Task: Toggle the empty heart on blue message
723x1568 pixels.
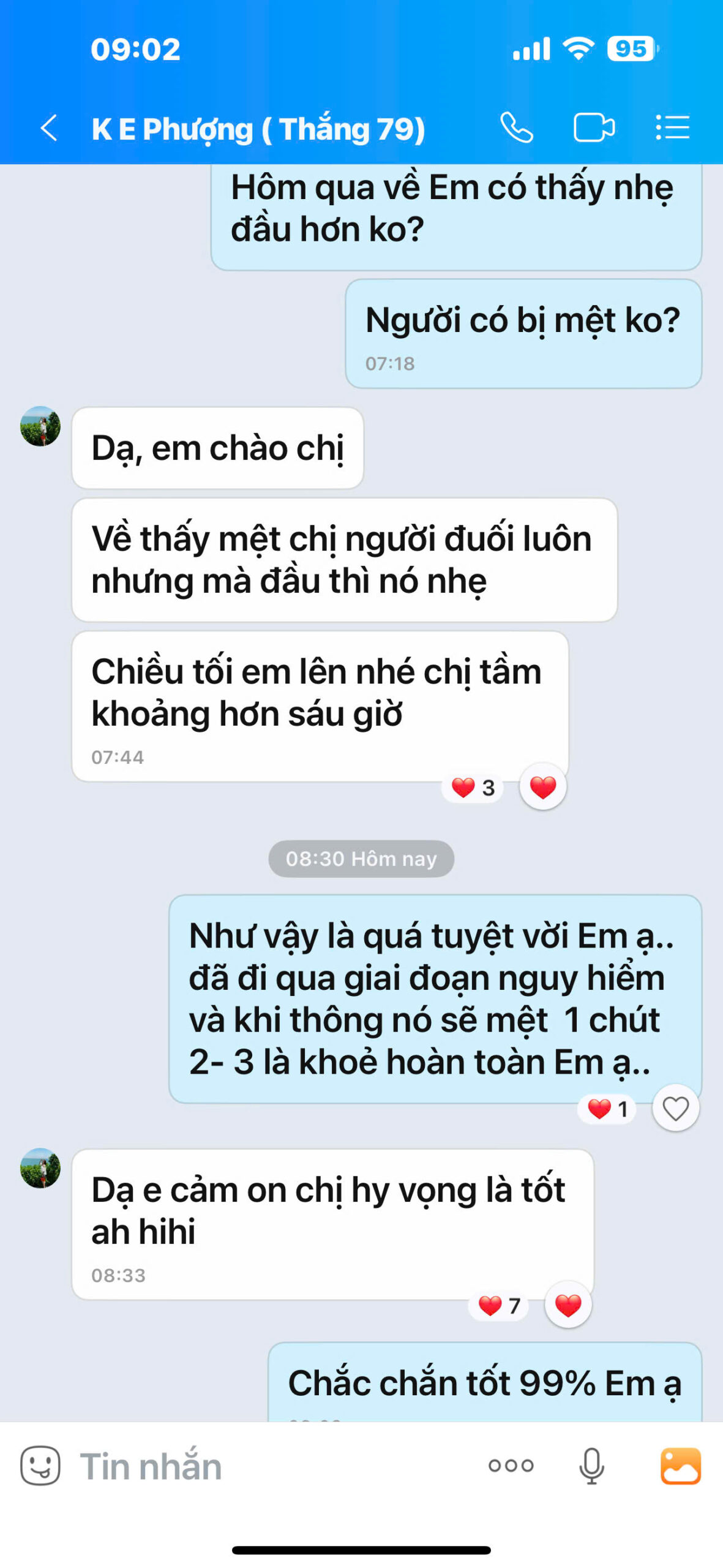Action: (675, 1108)
